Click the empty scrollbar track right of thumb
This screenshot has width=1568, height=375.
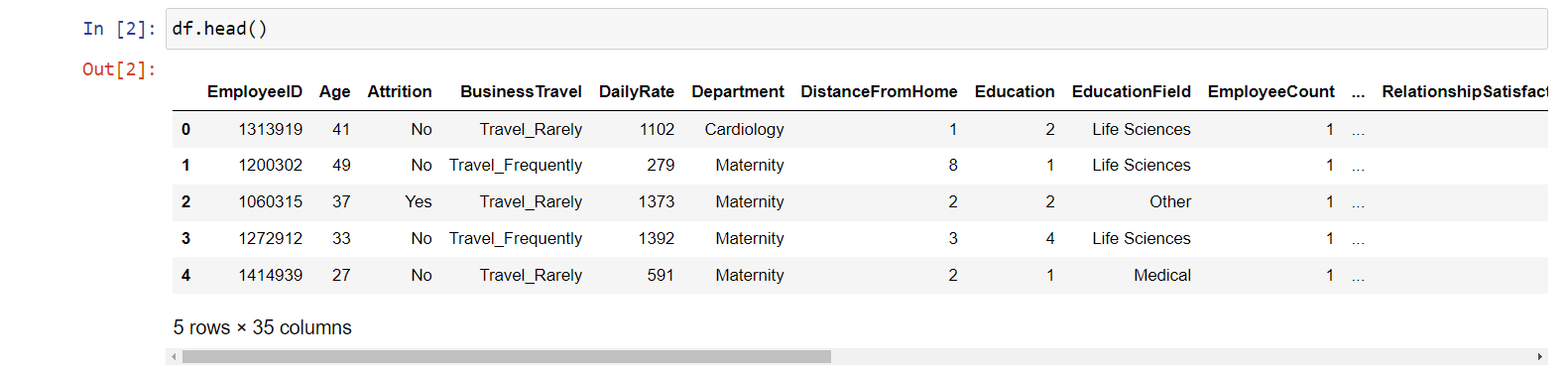pyautogui.click(x=1181, y=357)
